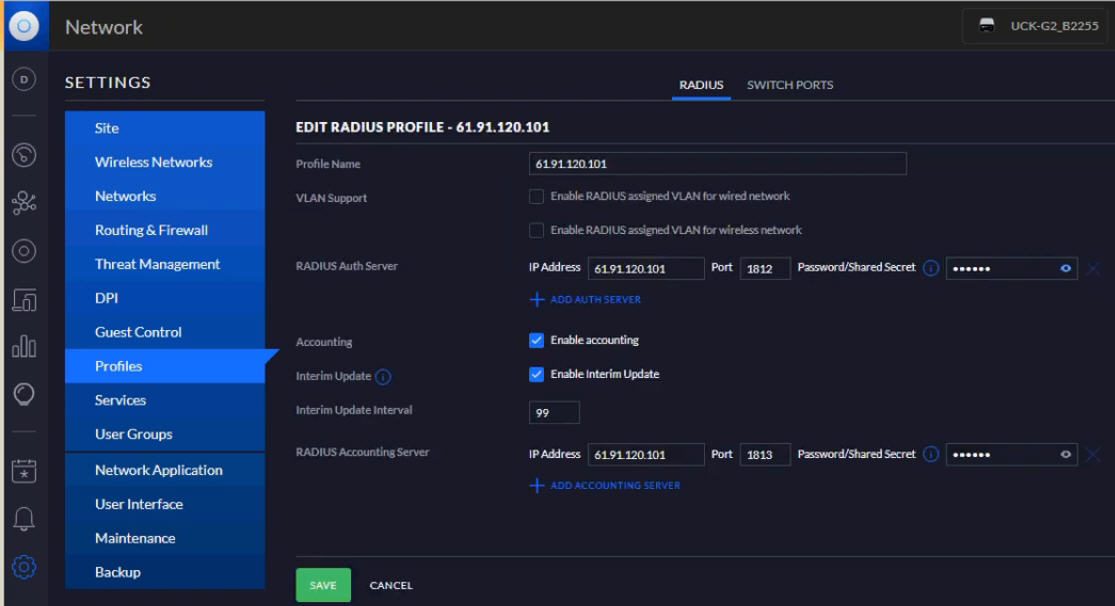Click the green Save button
The width and height of the screenshot is (1115, 606).
pyautogui.click(x=323, y=585)
